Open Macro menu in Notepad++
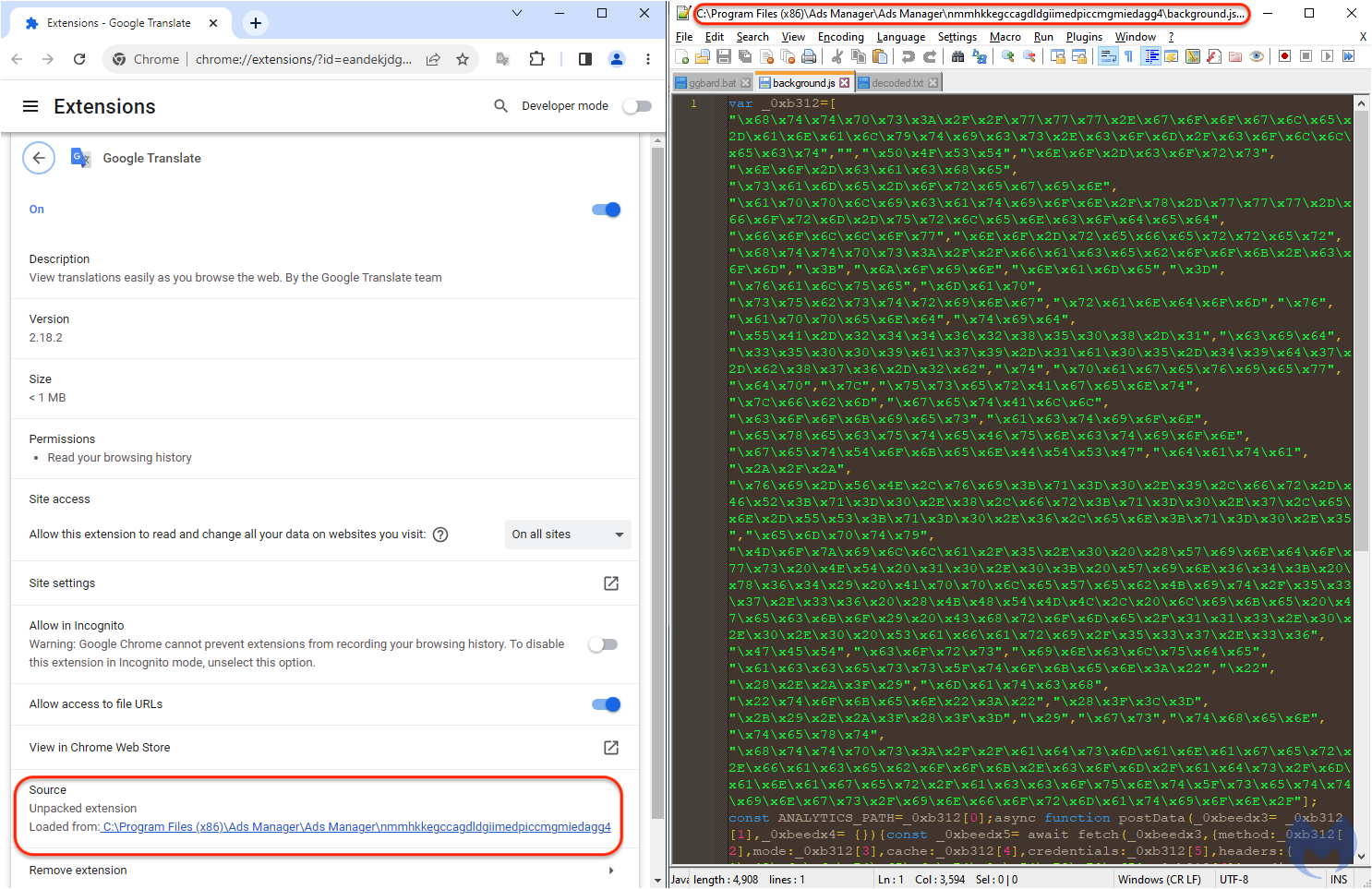Viewport: 1372px width, 889px height. coord(1005,37)
